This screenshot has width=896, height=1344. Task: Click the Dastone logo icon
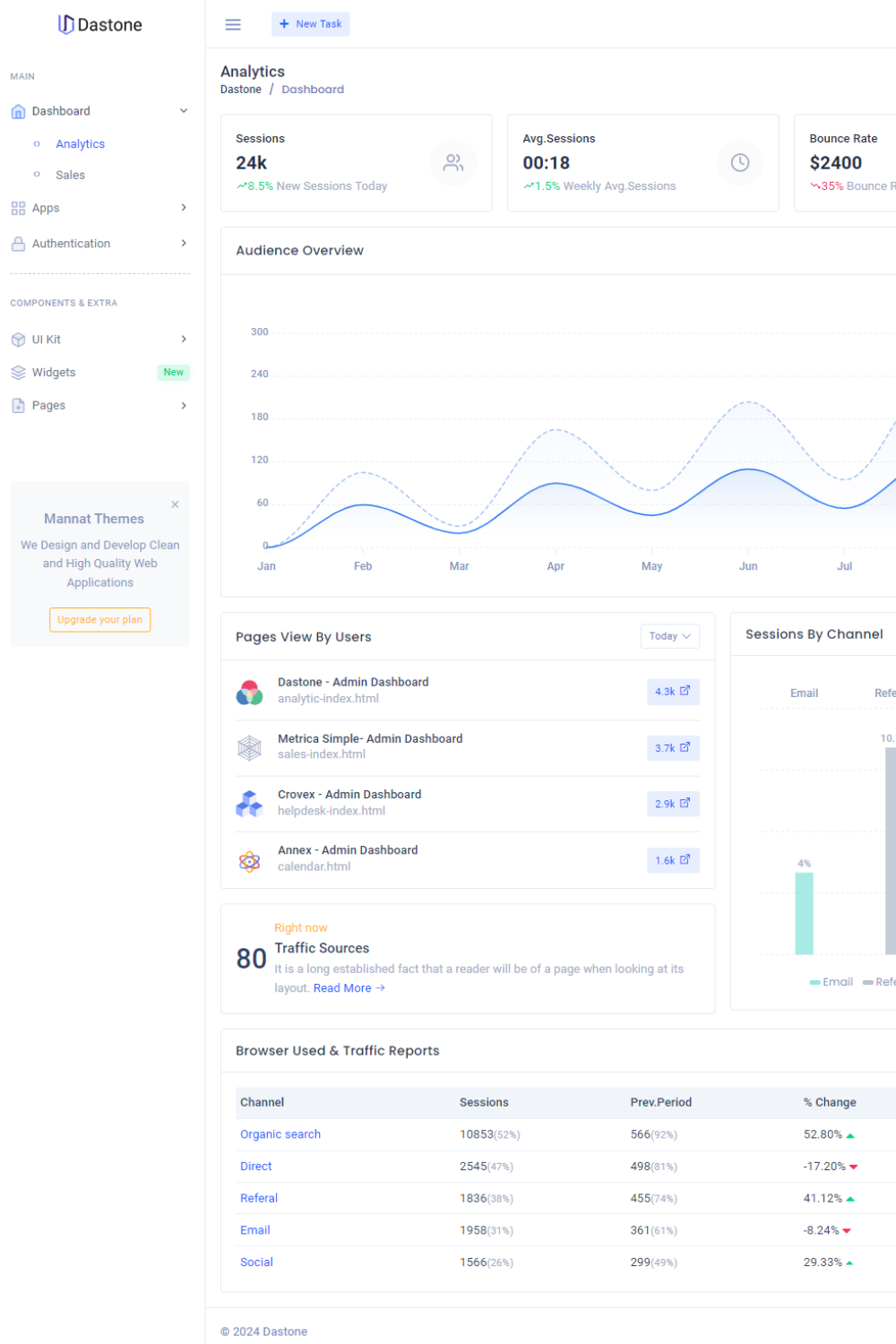[65, 24]
